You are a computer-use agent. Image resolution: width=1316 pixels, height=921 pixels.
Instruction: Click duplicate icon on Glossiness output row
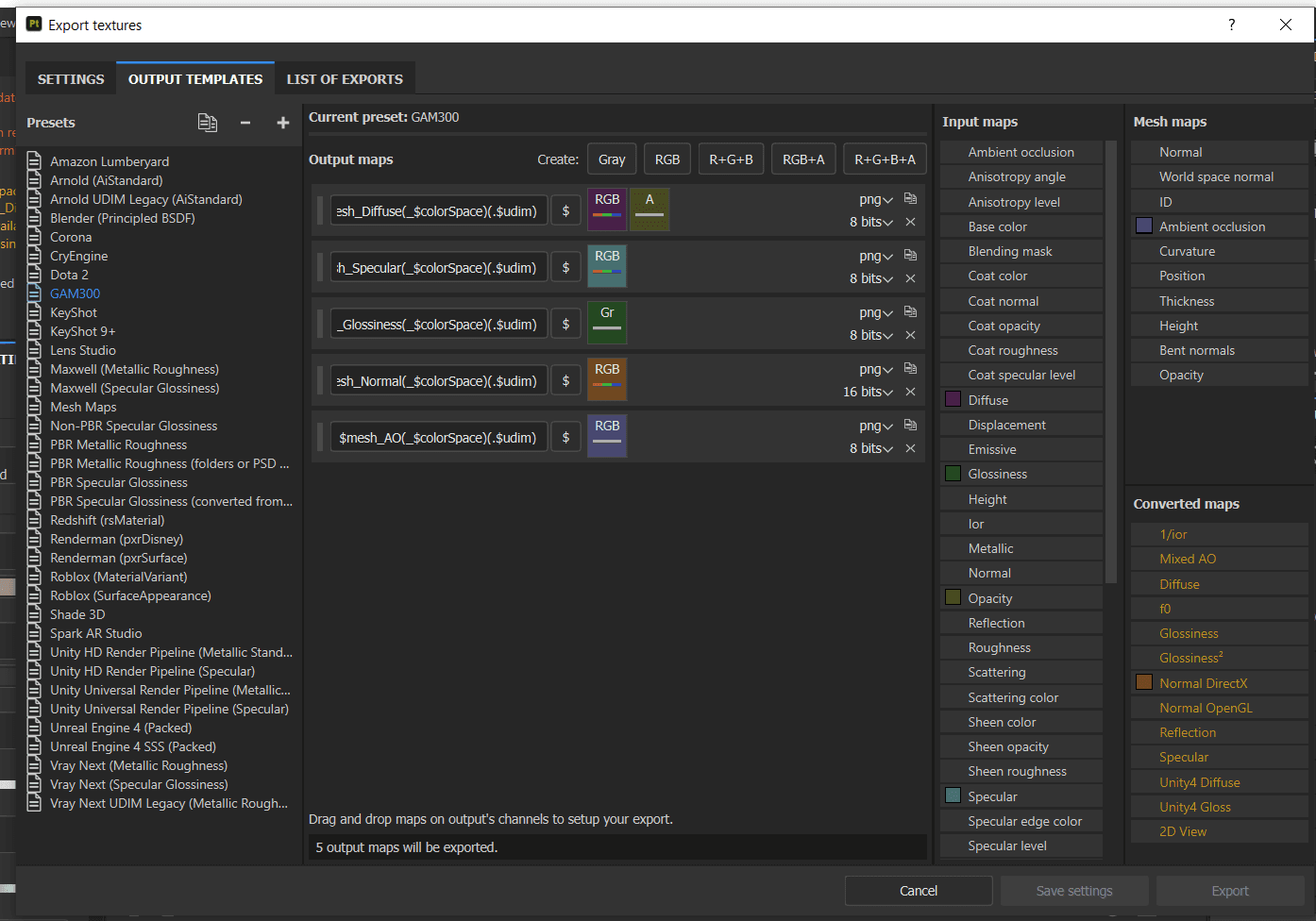[910, 312]
